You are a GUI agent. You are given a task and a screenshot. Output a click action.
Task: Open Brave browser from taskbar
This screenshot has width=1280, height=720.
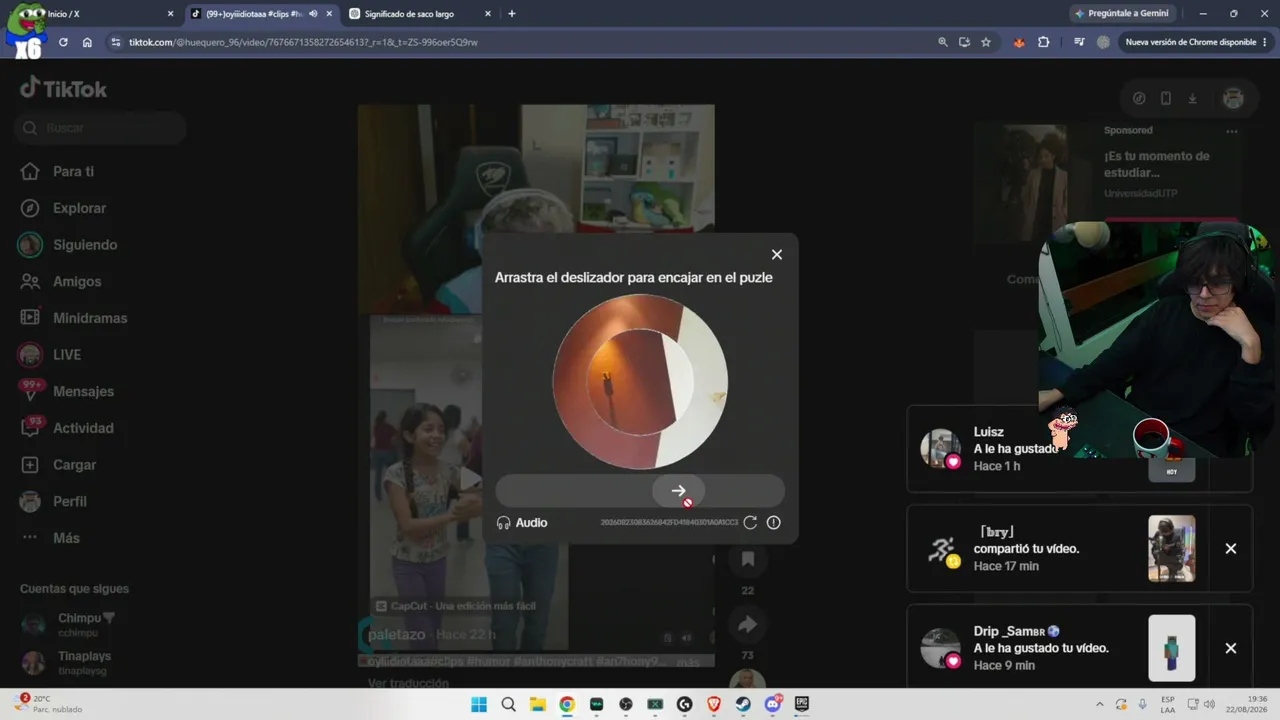click(x=714, y=704)
